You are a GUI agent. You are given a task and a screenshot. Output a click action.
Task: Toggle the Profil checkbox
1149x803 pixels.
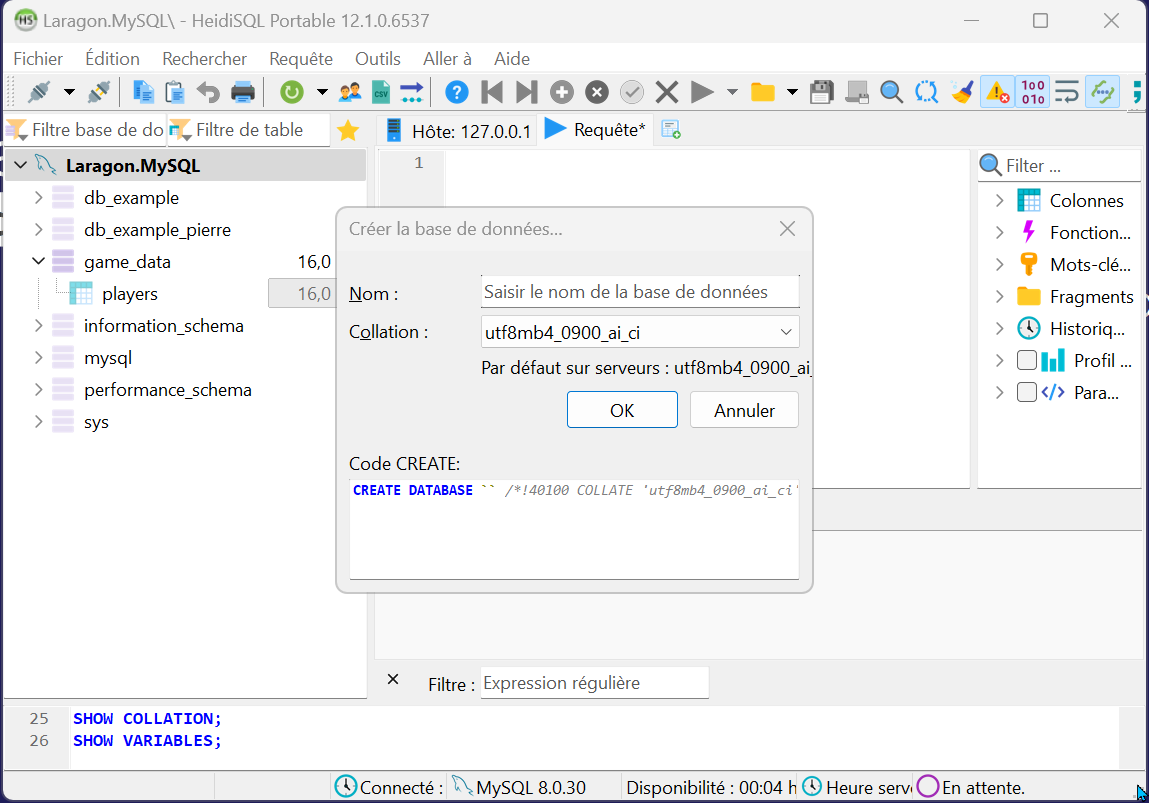tap(1026, 361)
